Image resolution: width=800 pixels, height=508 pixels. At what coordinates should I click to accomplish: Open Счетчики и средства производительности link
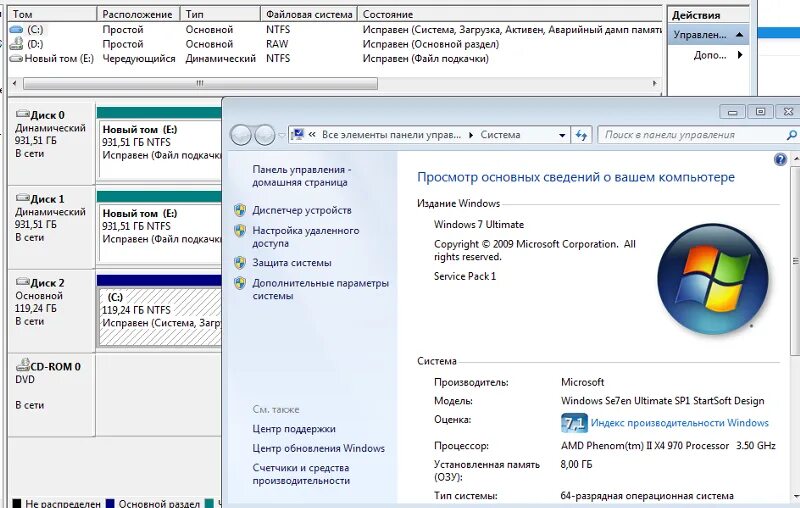(x=301, y=474)
